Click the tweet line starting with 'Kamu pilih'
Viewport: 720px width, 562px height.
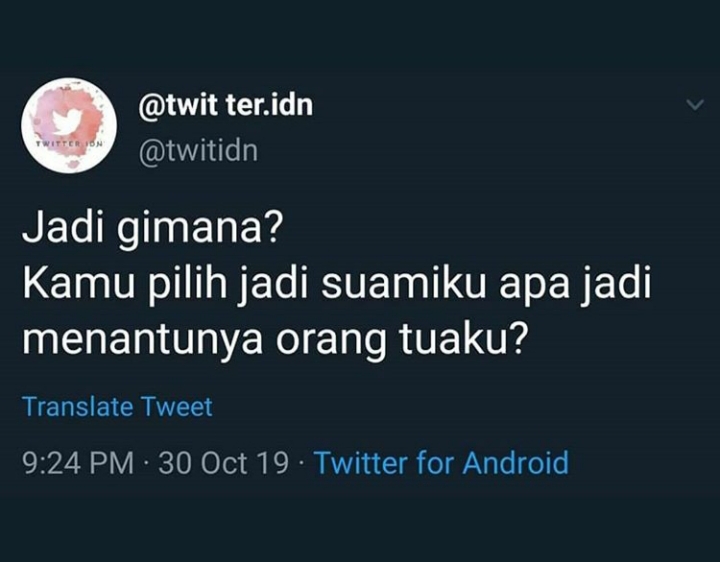coord(337,285)
